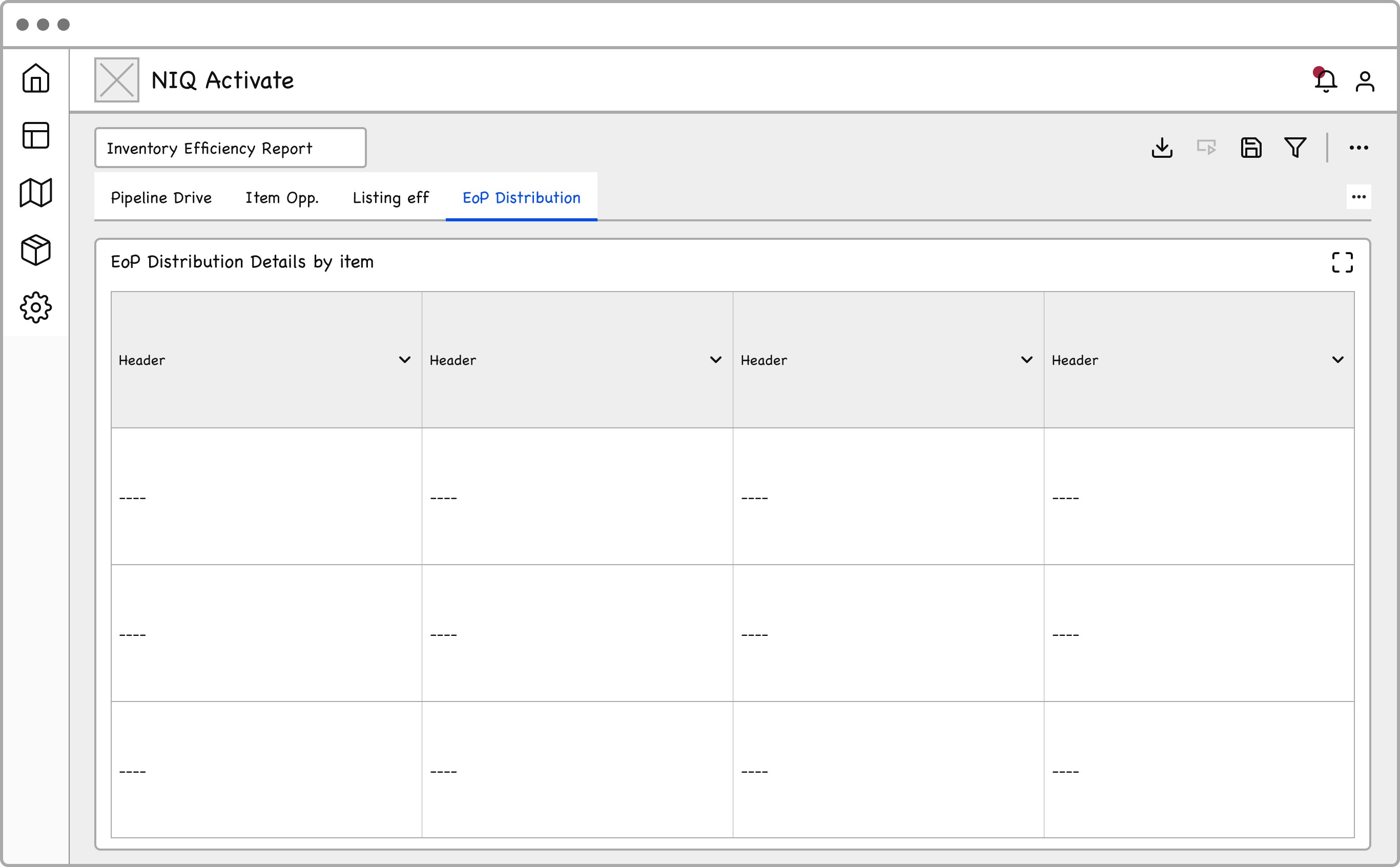This screenshot has height=867, width=1400.
Task: Click the layout panel sidebar icon
Action: pos(35,135)
